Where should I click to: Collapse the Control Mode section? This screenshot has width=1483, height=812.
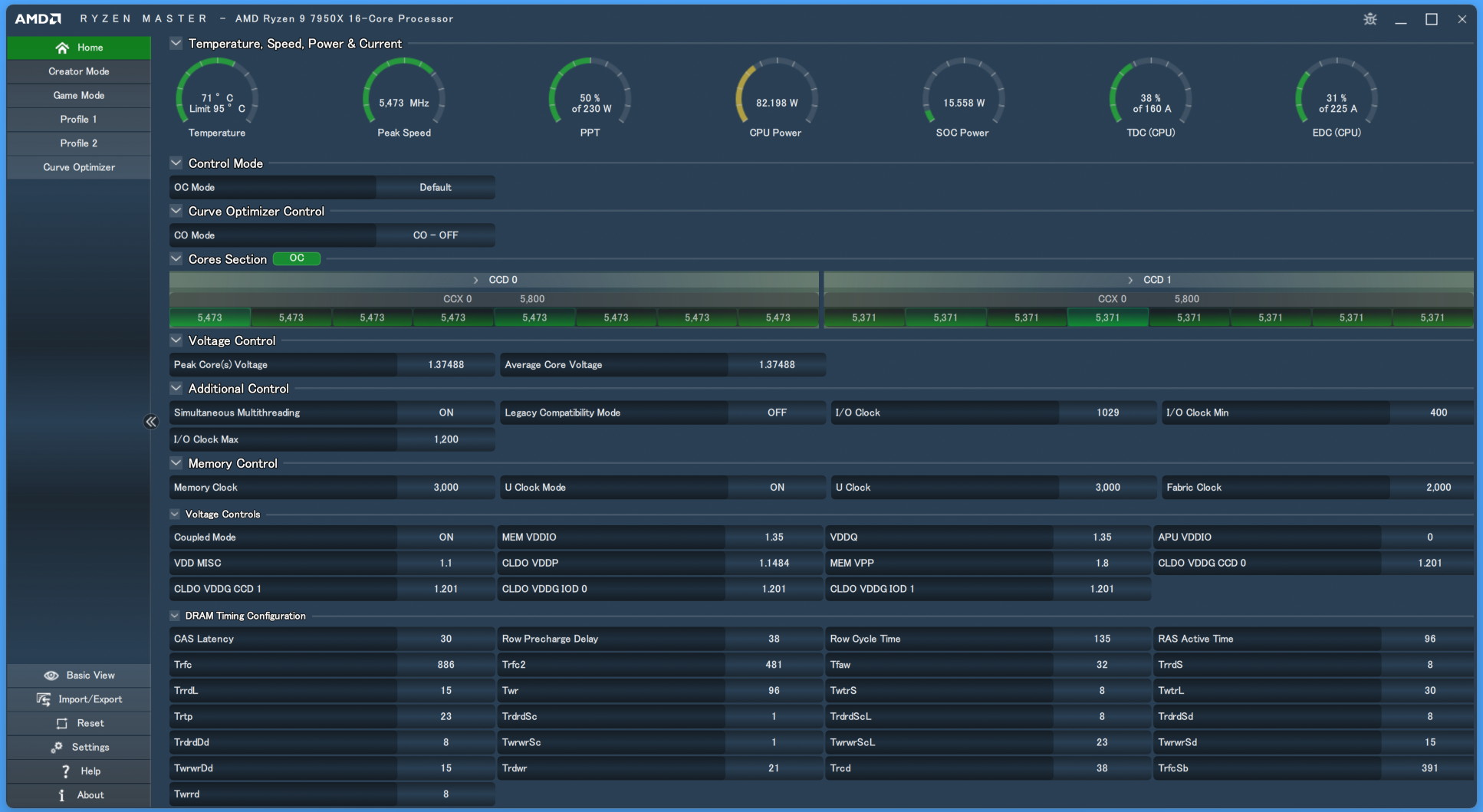[176, 163]
